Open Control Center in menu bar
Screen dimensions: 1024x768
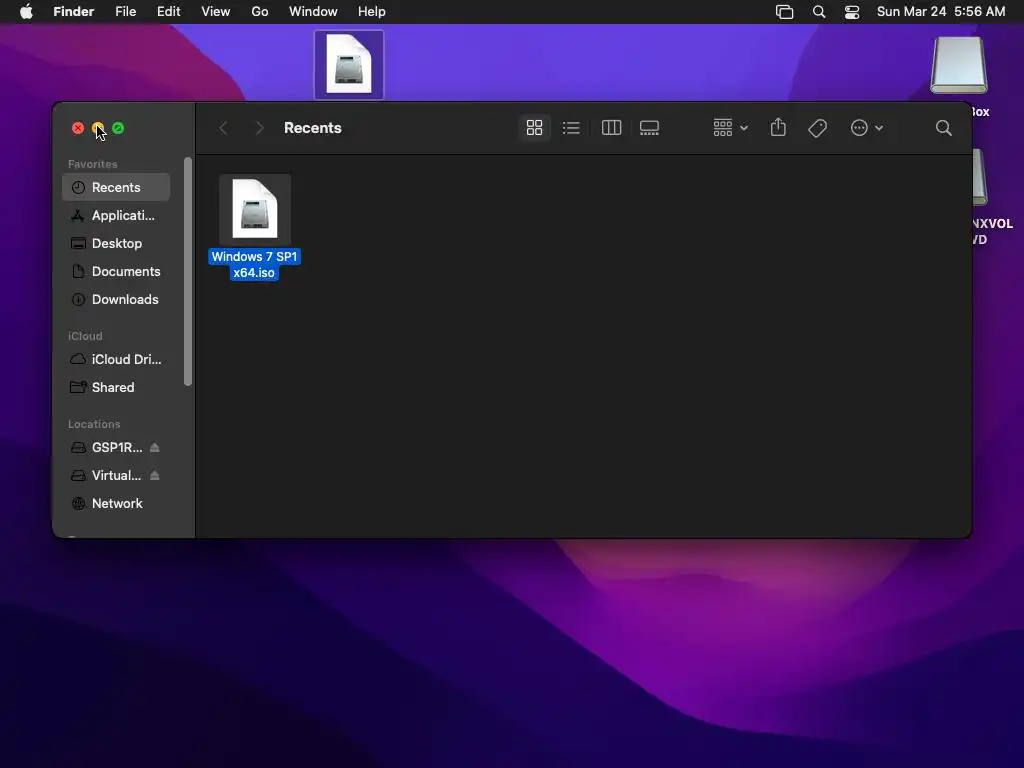(x=852, y=12)
